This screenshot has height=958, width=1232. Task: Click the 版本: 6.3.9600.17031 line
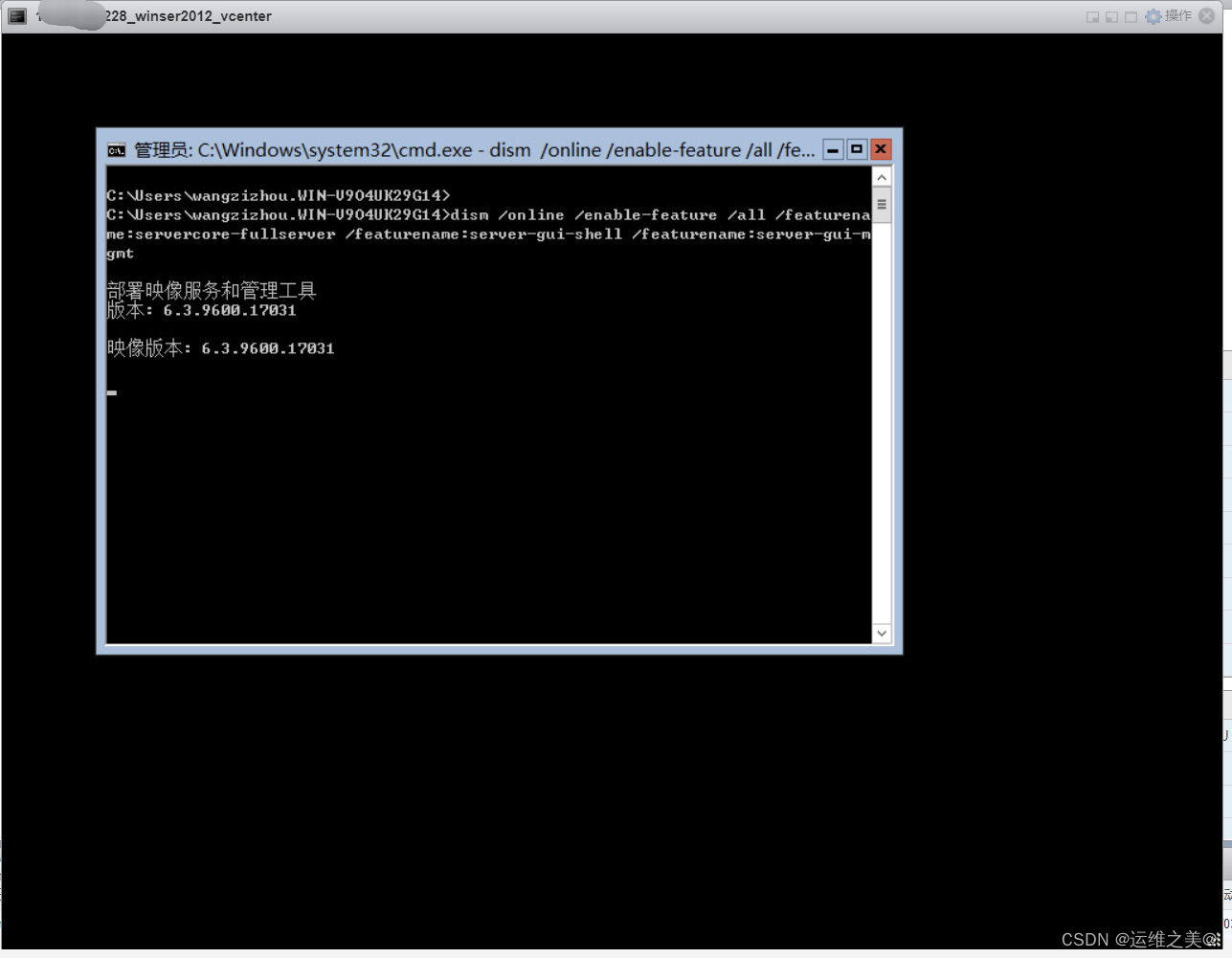[202, 310]
